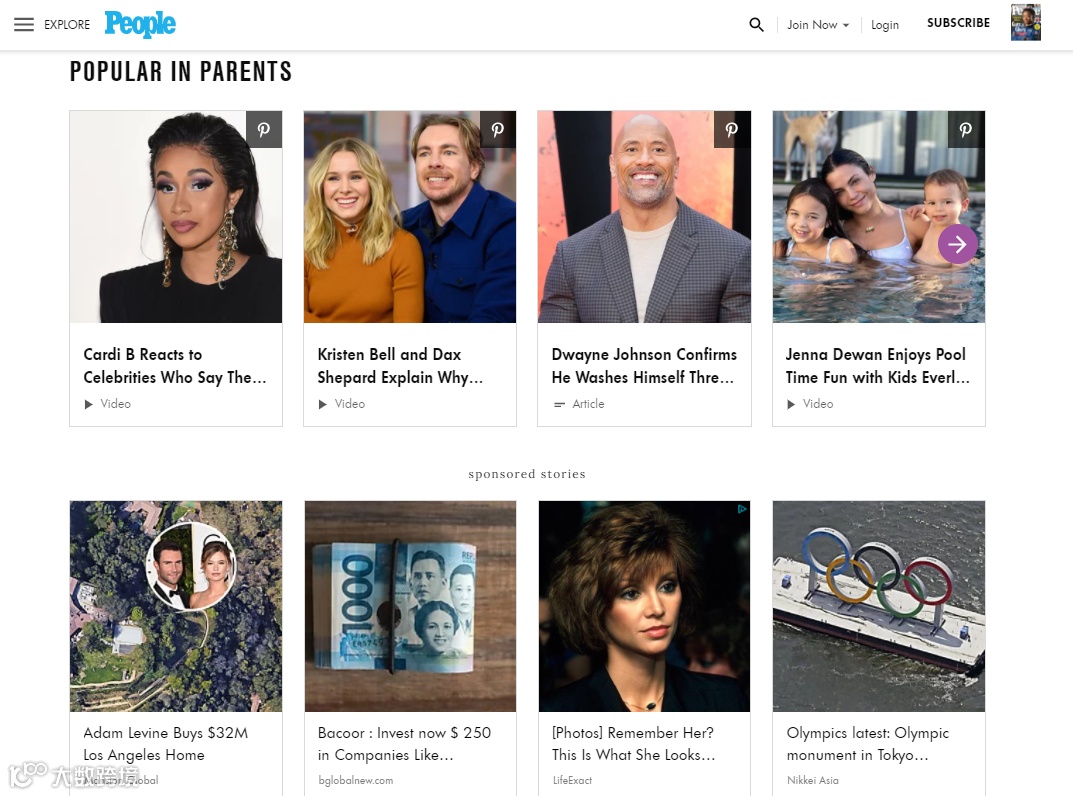This screenshot has width=1073, height=796.
Task: Click the AdChoices icon on Remember Her ad
Action: click(742, 509)
